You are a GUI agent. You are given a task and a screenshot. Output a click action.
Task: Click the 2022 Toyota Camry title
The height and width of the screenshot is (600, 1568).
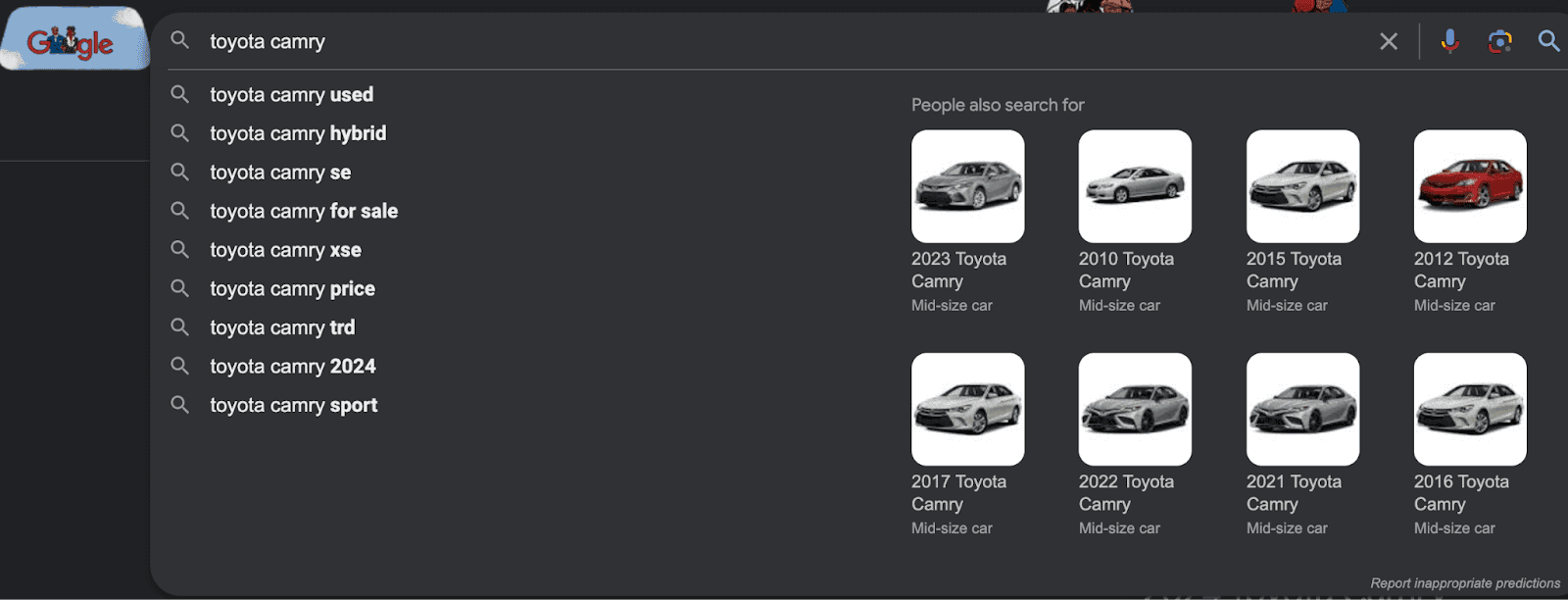(1126, 493)
